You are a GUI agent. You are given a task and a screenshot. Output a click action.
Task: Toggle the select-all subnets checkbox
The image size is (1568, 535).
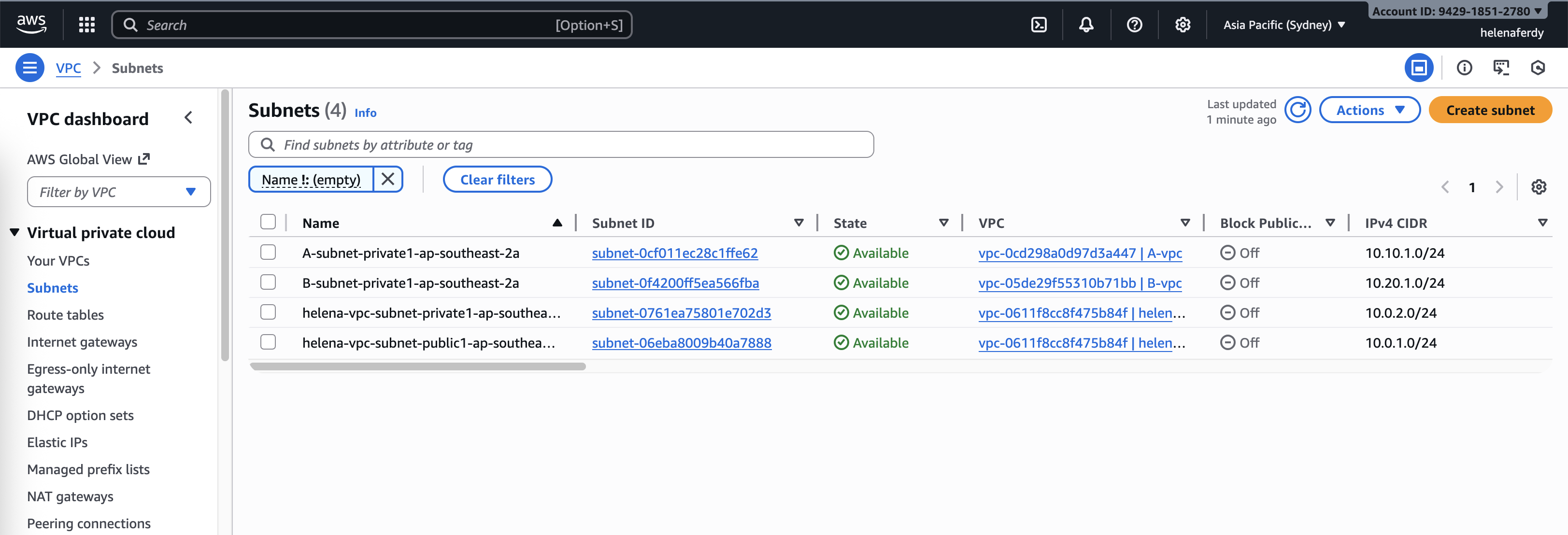coord(268,222)
